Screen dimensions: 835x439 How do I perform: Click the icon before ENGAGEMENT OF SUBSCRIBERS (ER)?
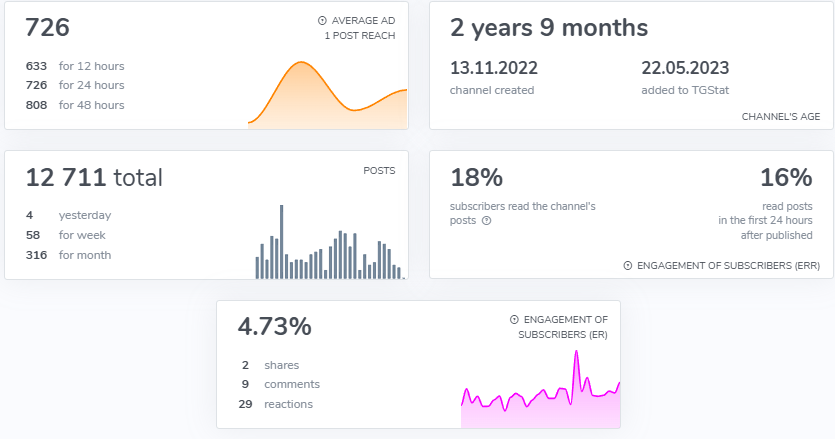coord(513,319)
